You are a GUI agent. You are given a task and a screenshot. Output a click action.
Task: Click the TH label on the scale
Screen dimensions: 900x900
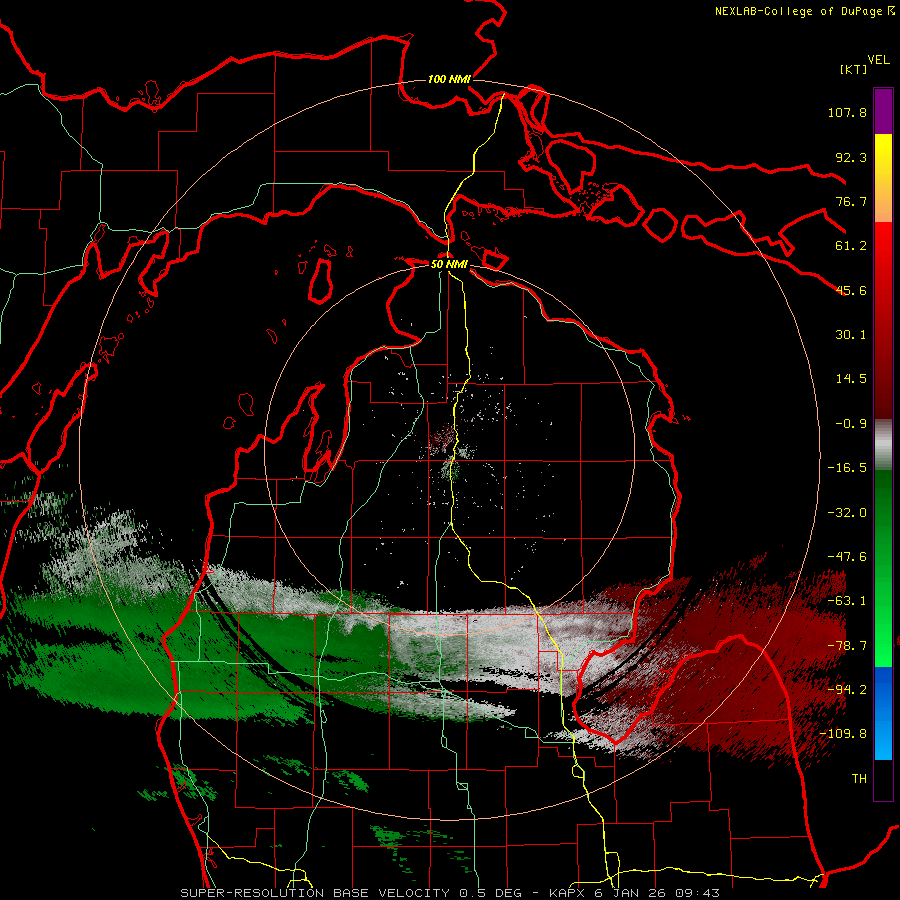click(859, 779)
